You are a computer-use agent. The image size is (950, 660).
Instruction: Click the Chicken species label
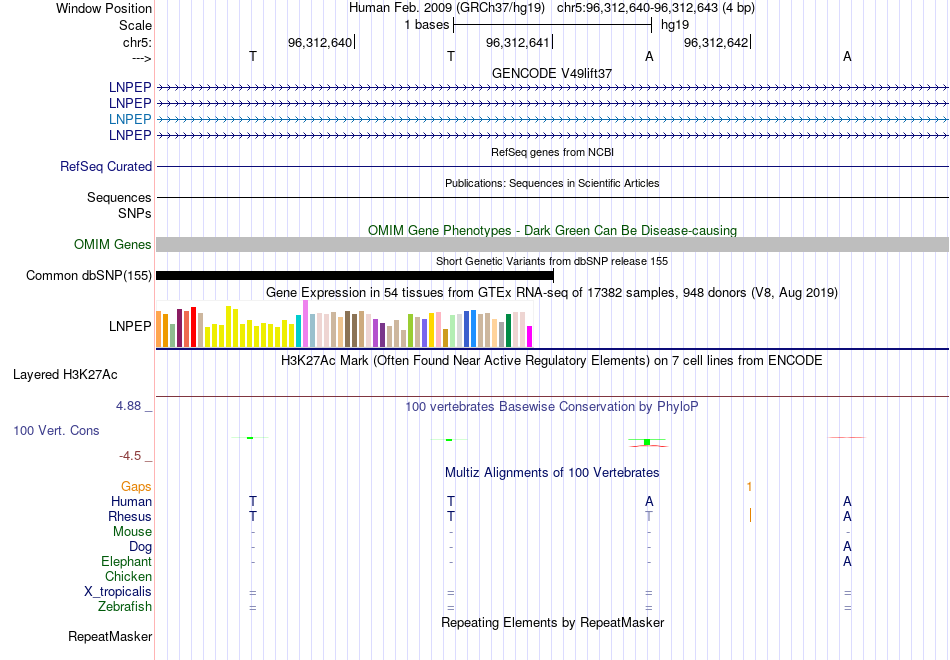pyautogui.click(x=128, y=576)
